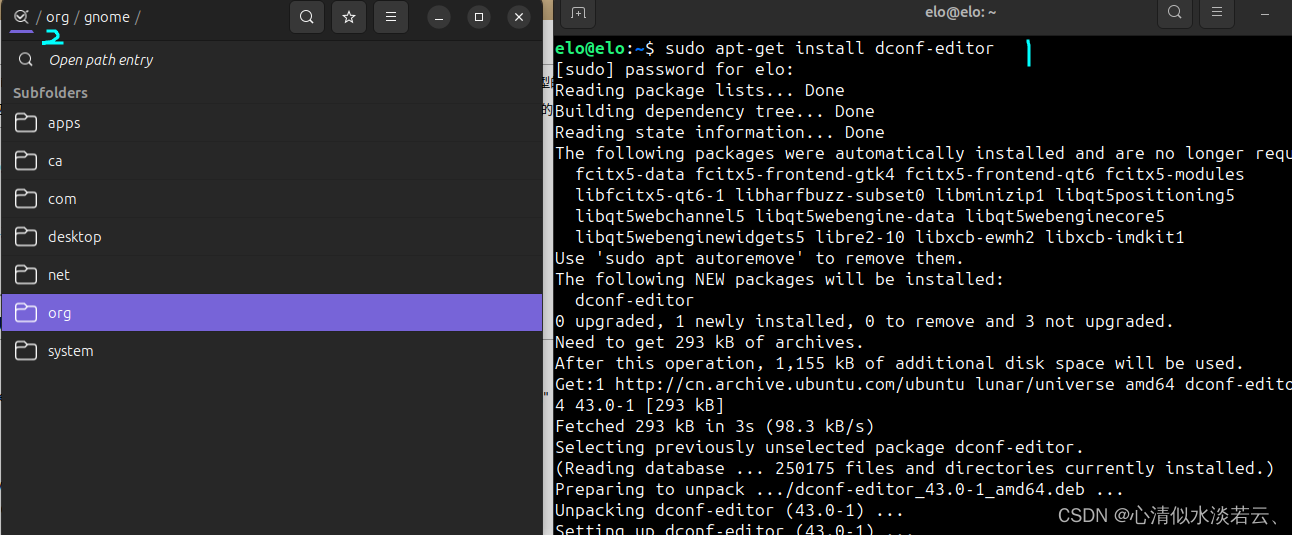Go to 'gnome' segment in path bar

tap(107, 17)
